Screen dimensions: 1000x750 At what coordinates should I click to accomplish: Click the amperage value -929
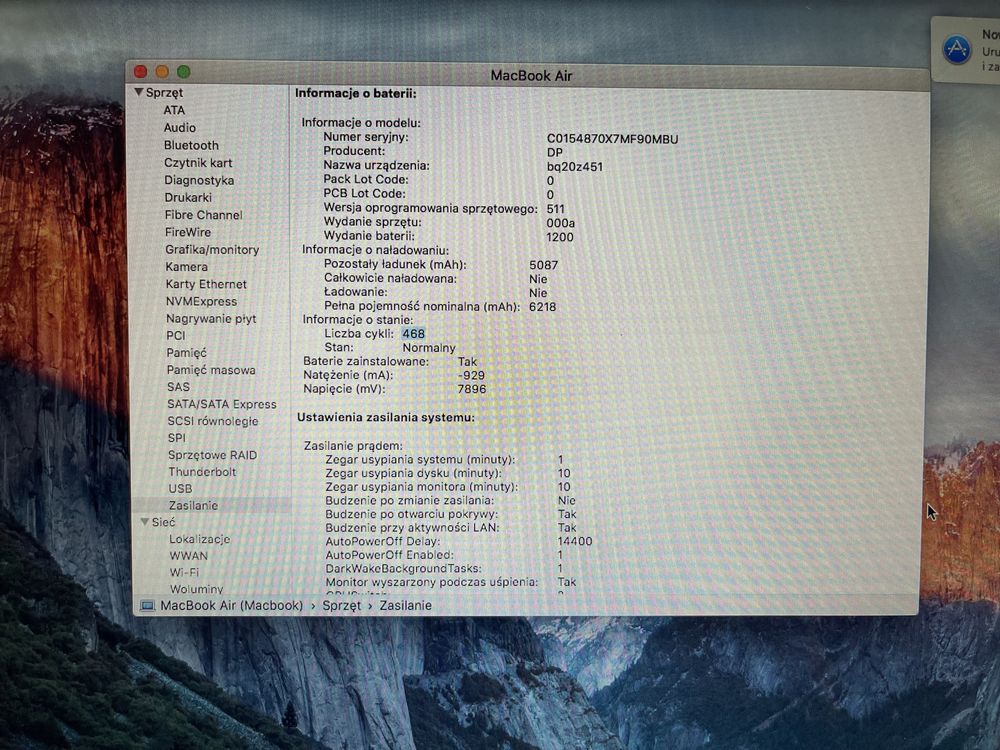tap(471, 375)
